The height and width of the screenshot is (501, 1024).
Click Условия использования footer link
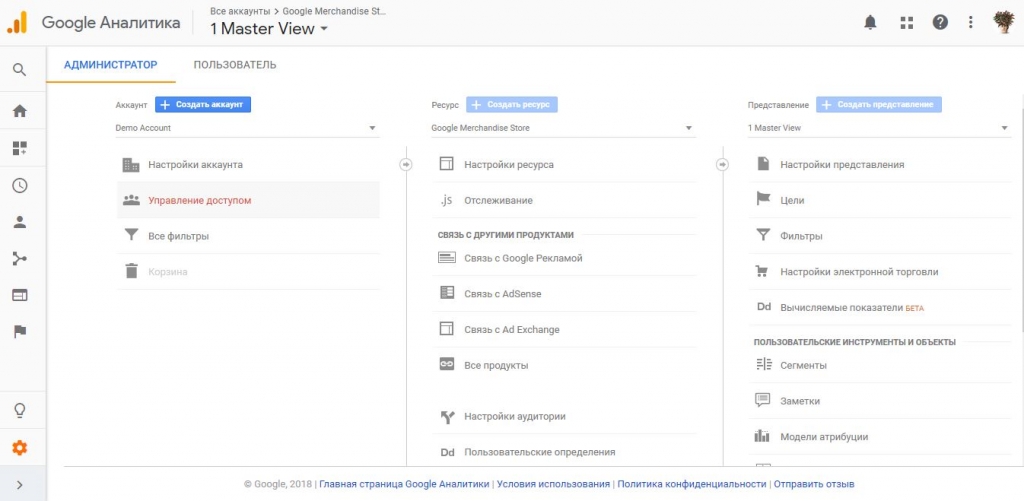point(553,484)
